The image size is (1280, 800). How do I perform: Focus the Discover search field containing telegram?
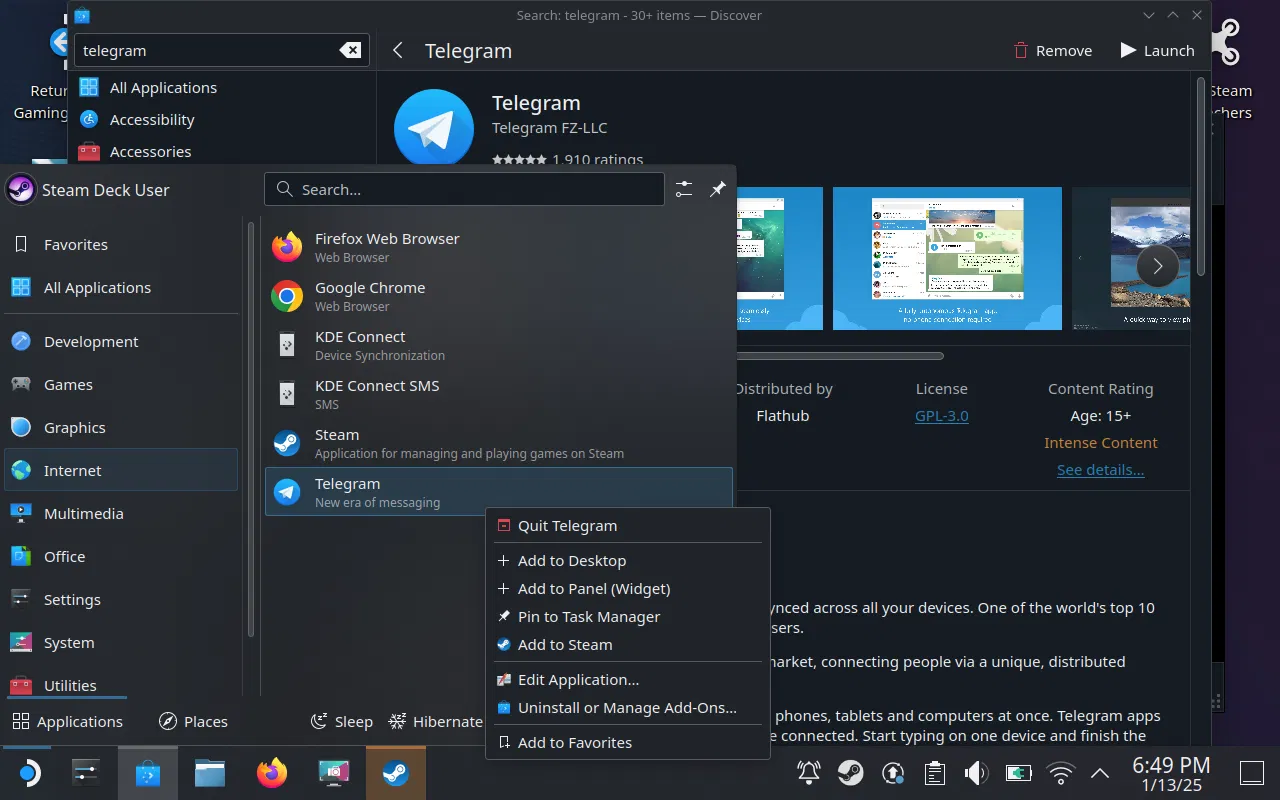coord(222,50)
